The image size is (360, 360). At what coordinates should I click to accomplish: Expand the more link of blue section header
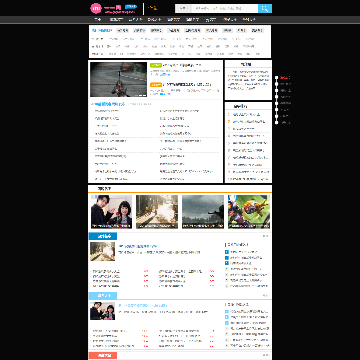point(265,236)
